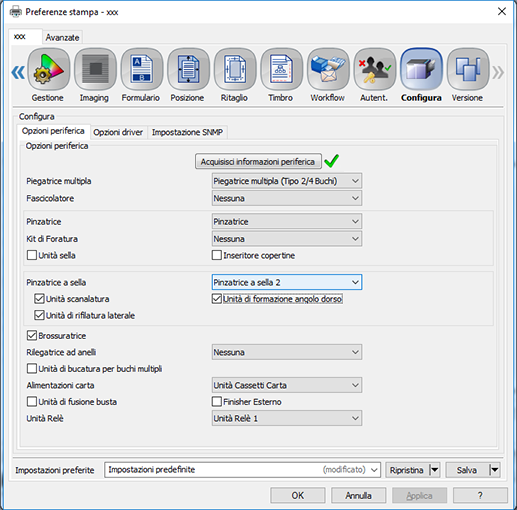Viewport: 517px width, 510px height.
Task: Select the Autent. authentication icon
Action: (375, 69)
